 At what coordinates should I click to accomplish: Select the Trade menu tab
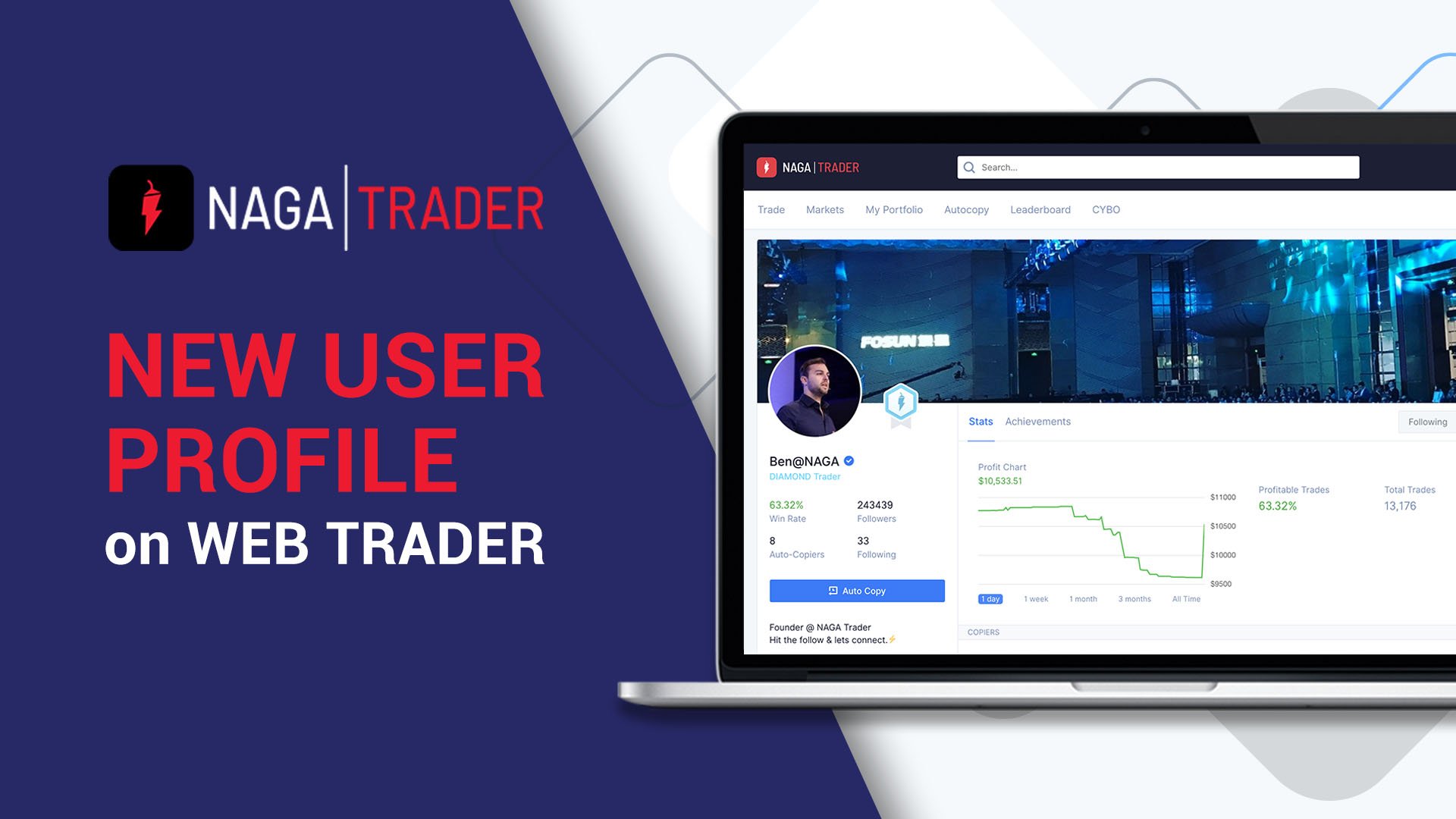coord(771,210)
